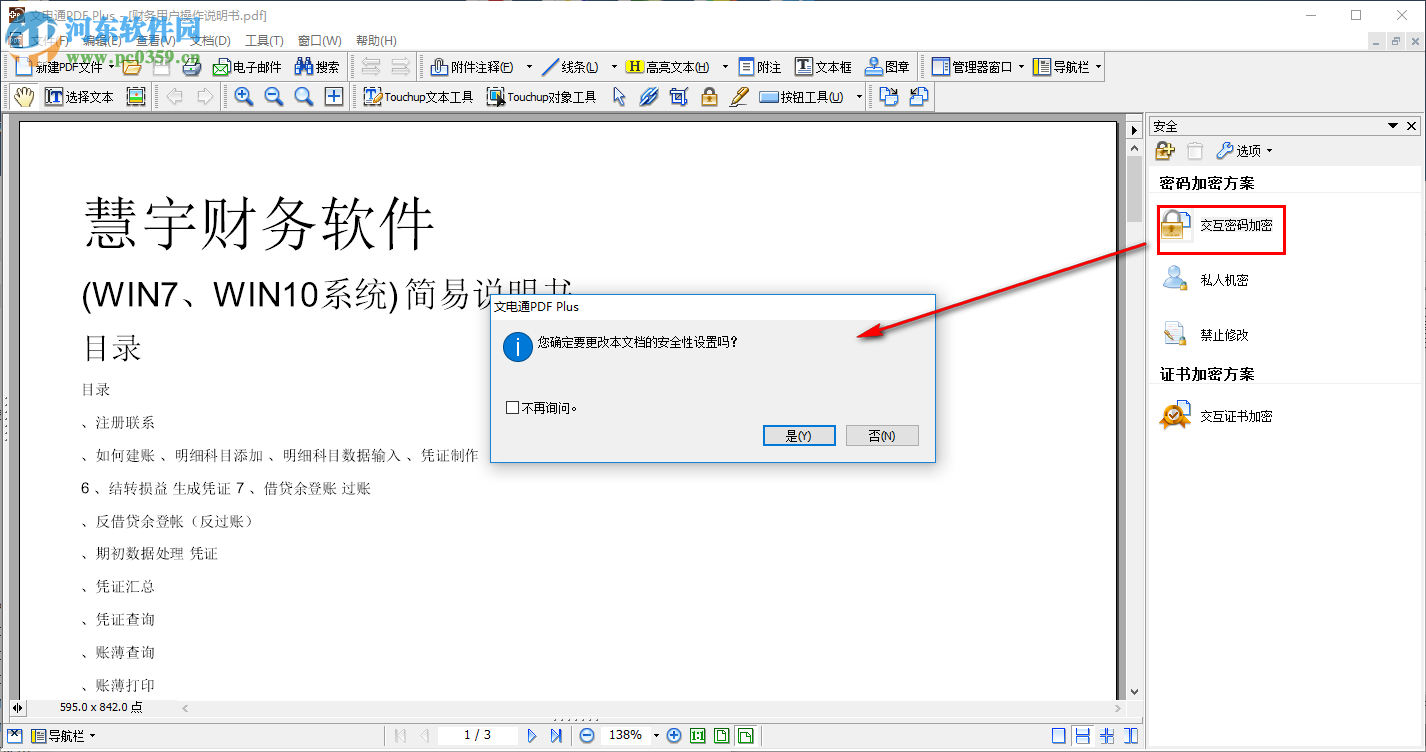Viewport: 1426px width, 752px height.
Task: Expand the 按钮工具 dropdown
Action: point(857,96)
